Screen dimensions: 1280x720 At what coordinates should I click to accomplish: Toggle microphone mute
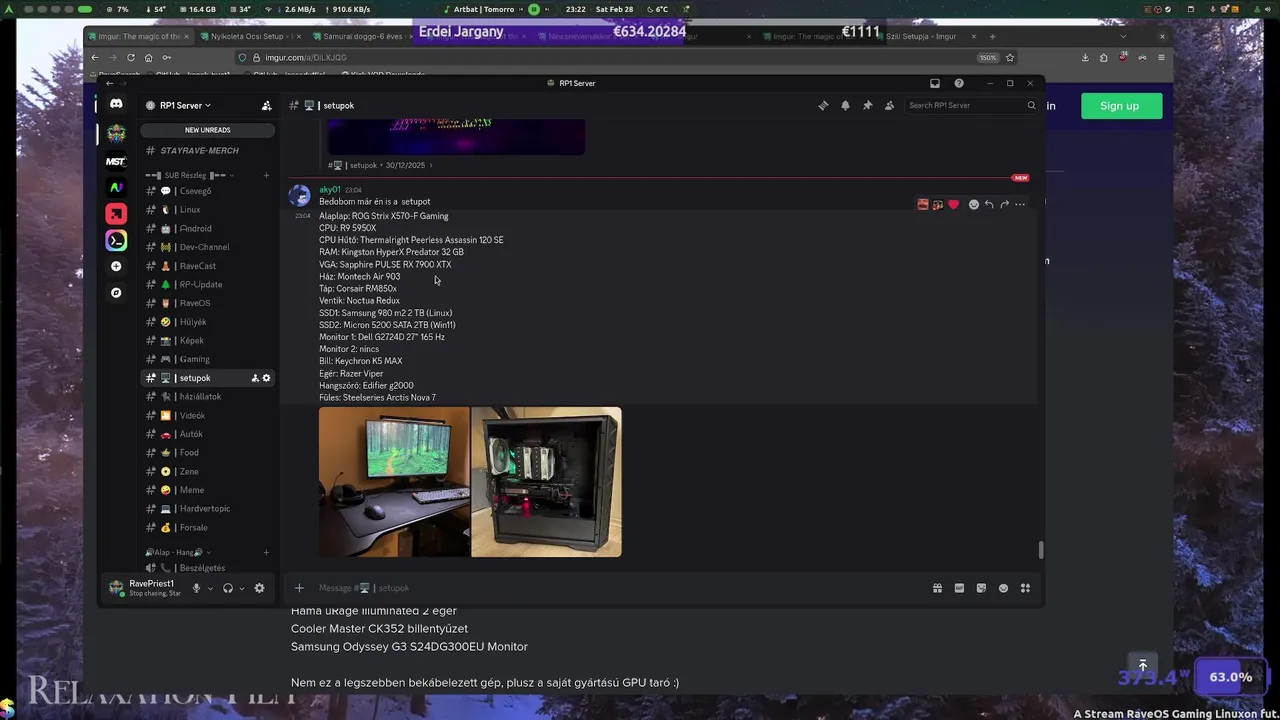(x=196, y=588)
